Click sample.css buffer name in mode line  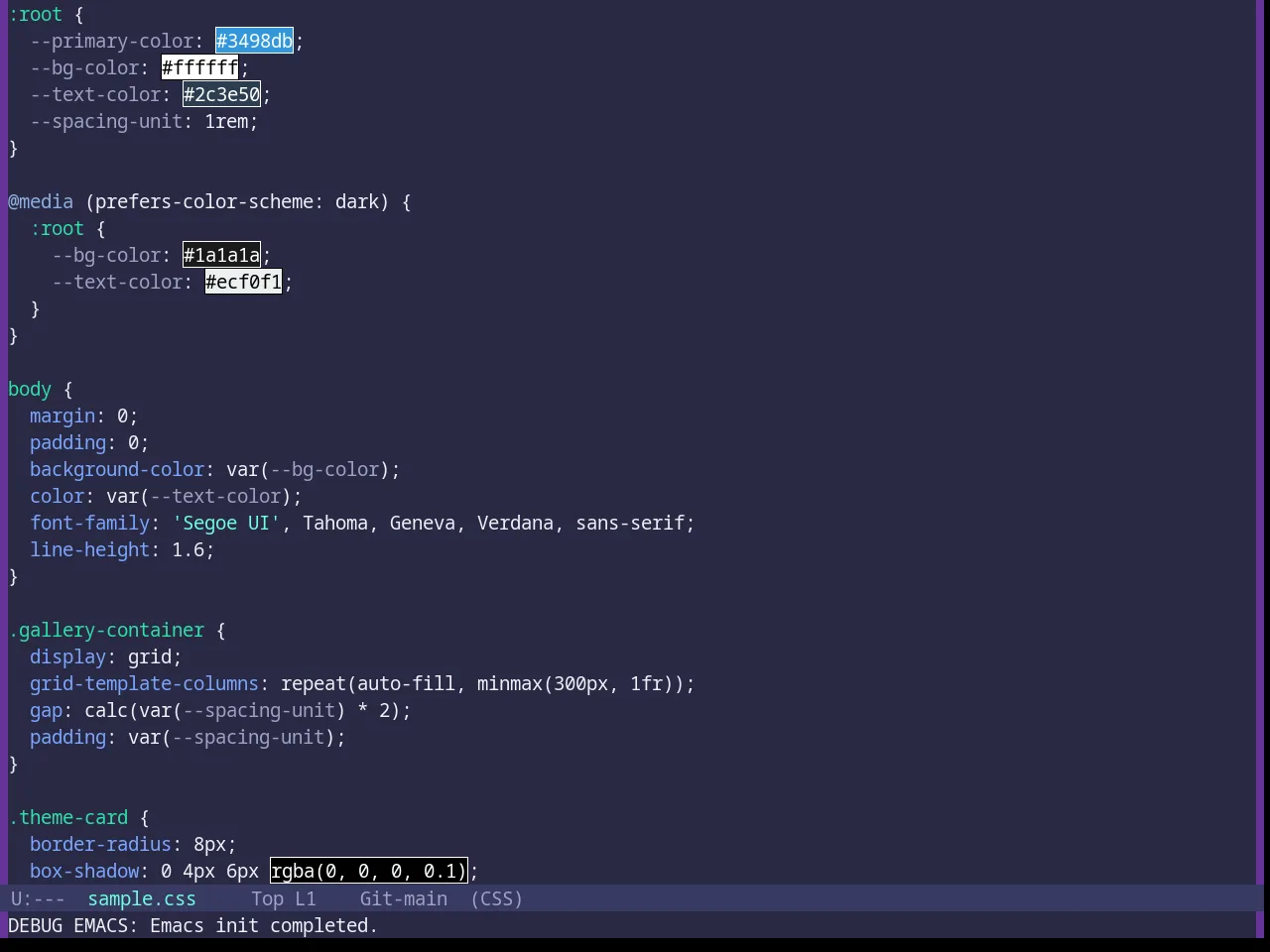142,898
